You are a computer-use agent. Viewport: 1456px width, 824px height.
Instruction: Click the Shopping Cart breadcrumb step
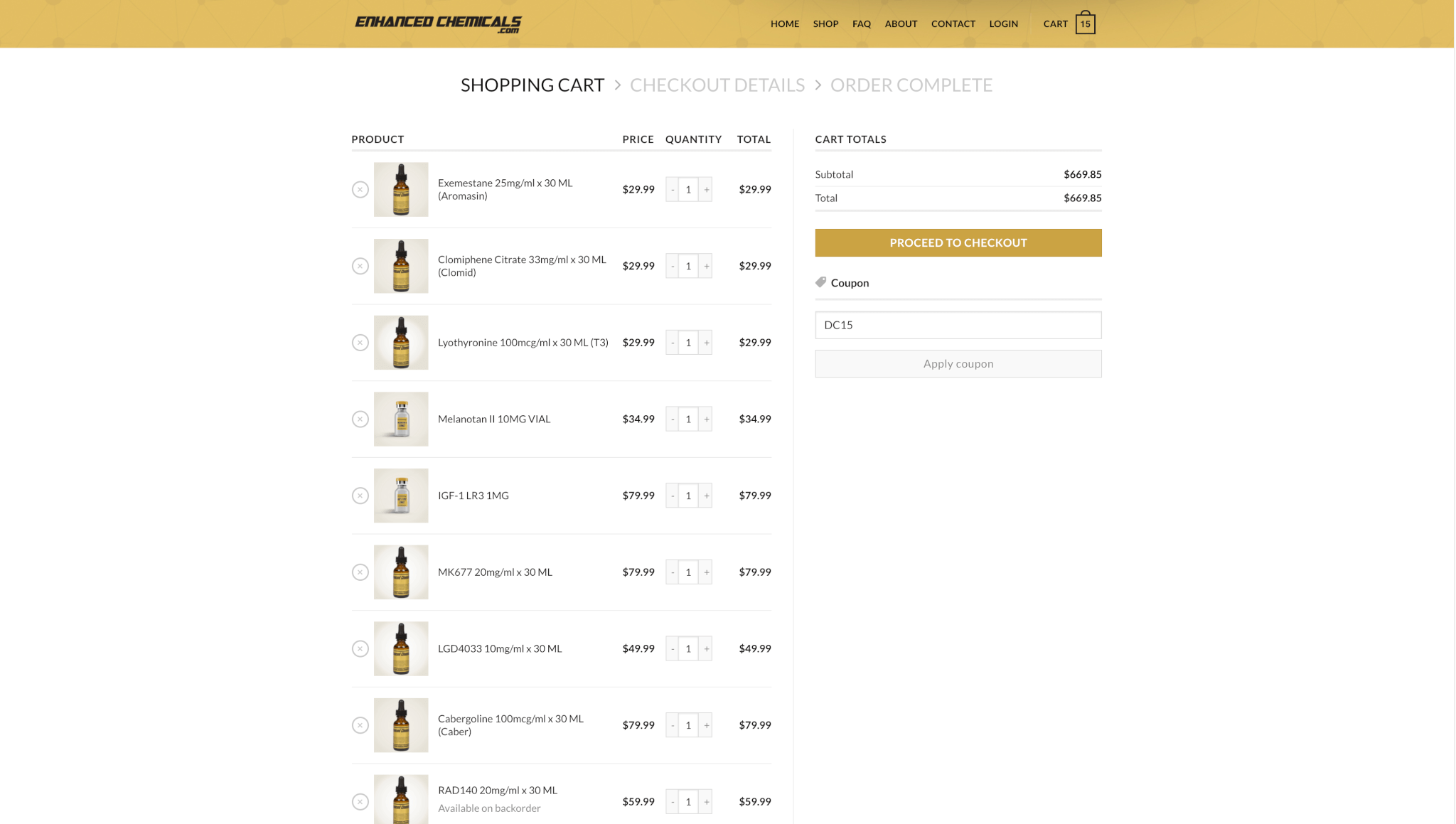(x=532, y=85)
